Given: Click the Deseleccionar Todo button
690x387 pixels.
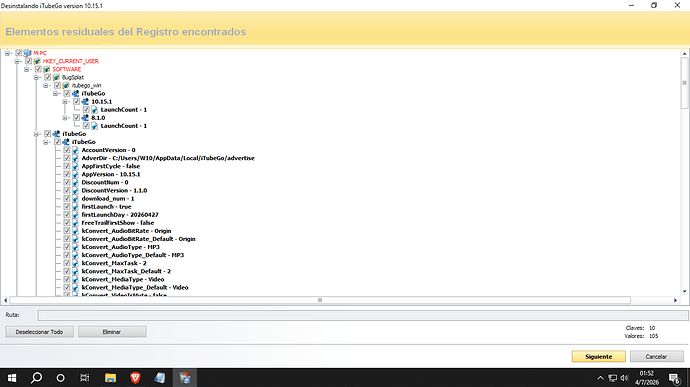Looking at the screenshot, I should 40,332.
